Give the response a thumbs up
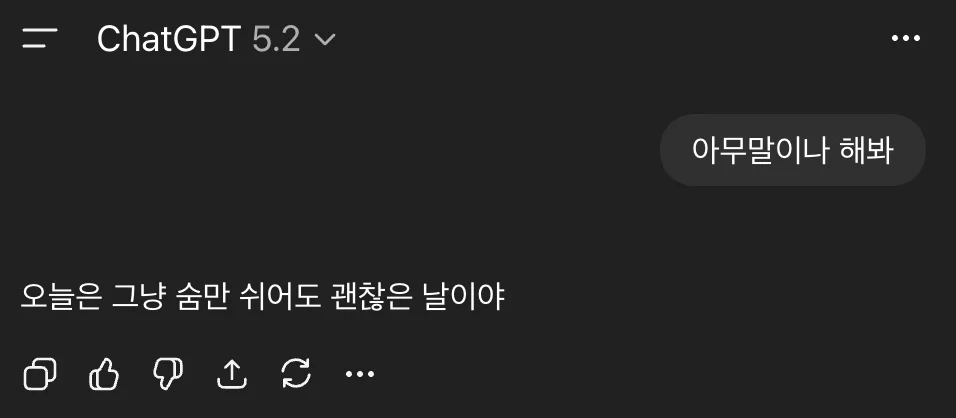This screenshot has width=956, height=418. point(104,374)
